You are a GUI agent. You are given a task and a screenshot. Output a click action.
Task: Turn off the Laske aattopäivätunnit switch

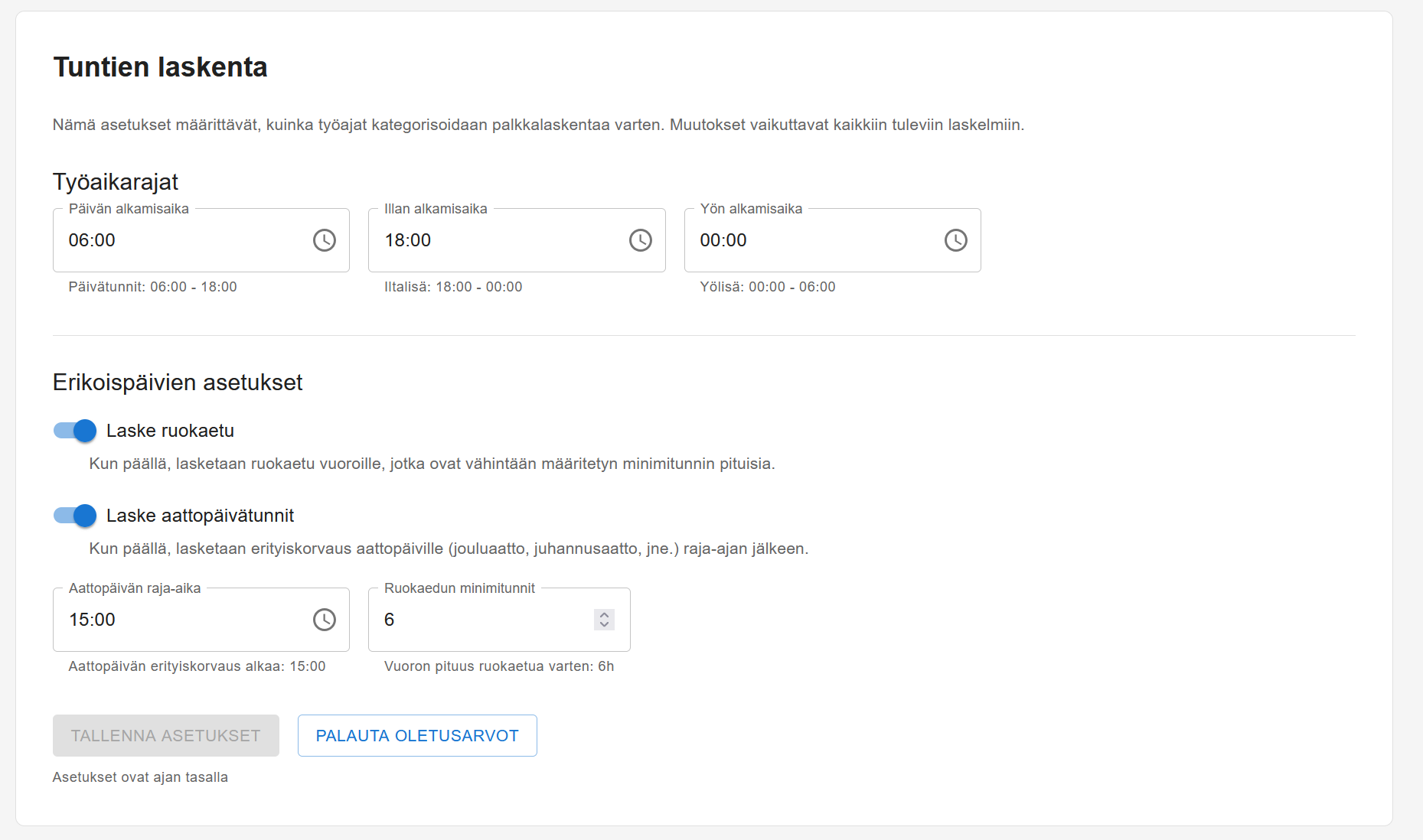click(75, 516)
